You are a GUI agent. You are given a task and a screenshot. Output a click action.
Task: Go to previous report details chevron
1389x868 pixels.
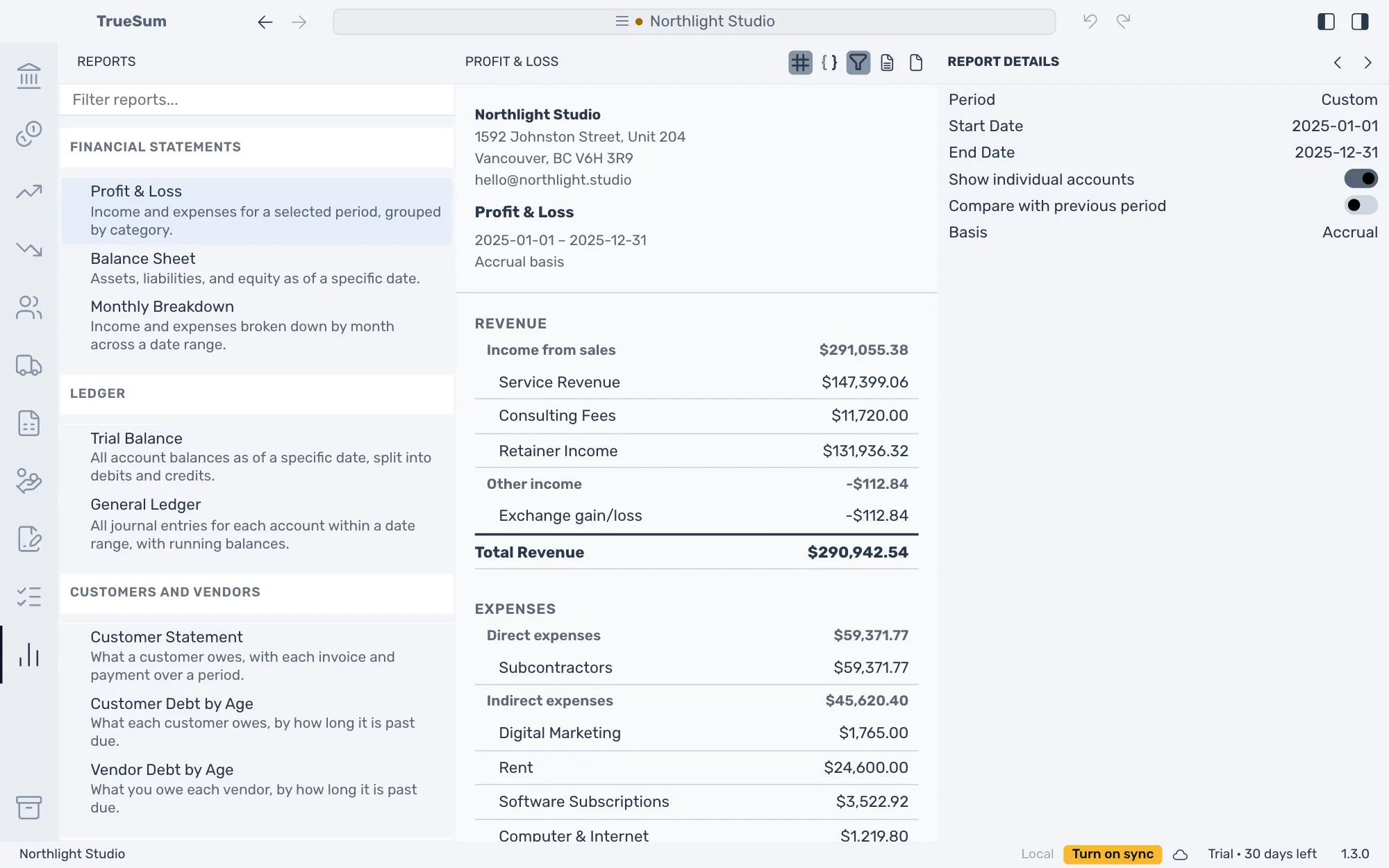point(1338,62)
